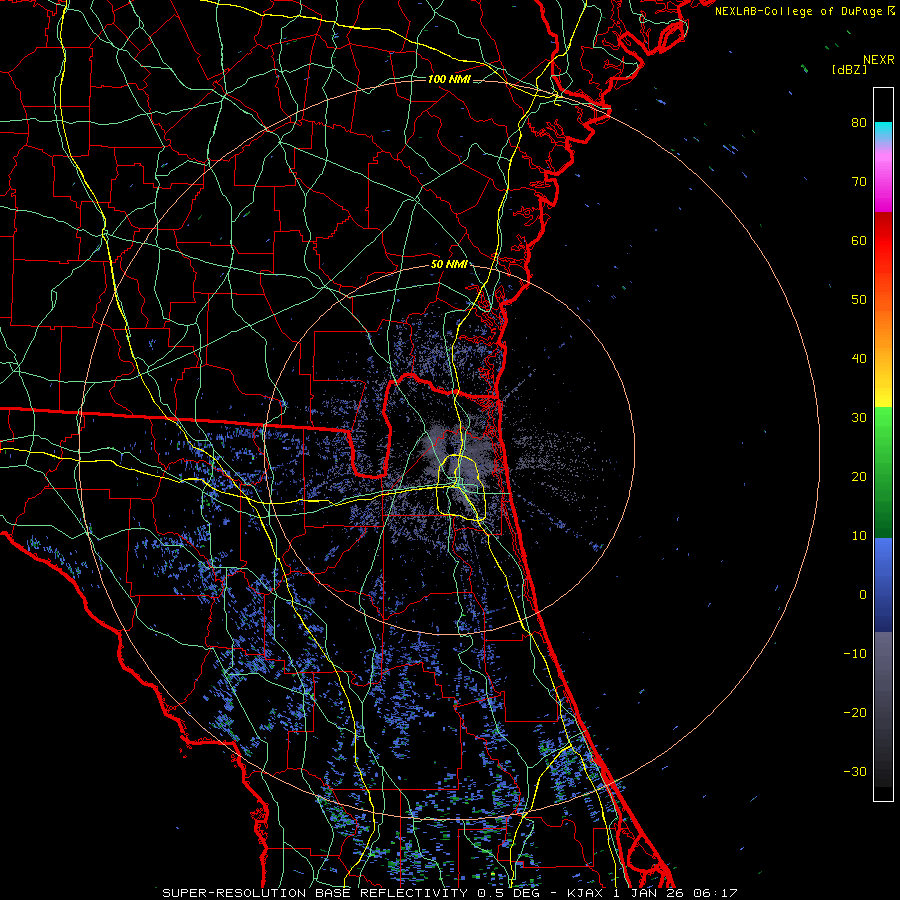Click the yellow segment of the color bar
Viewport: 900px width, 900px height.
(x=883, y=391)
